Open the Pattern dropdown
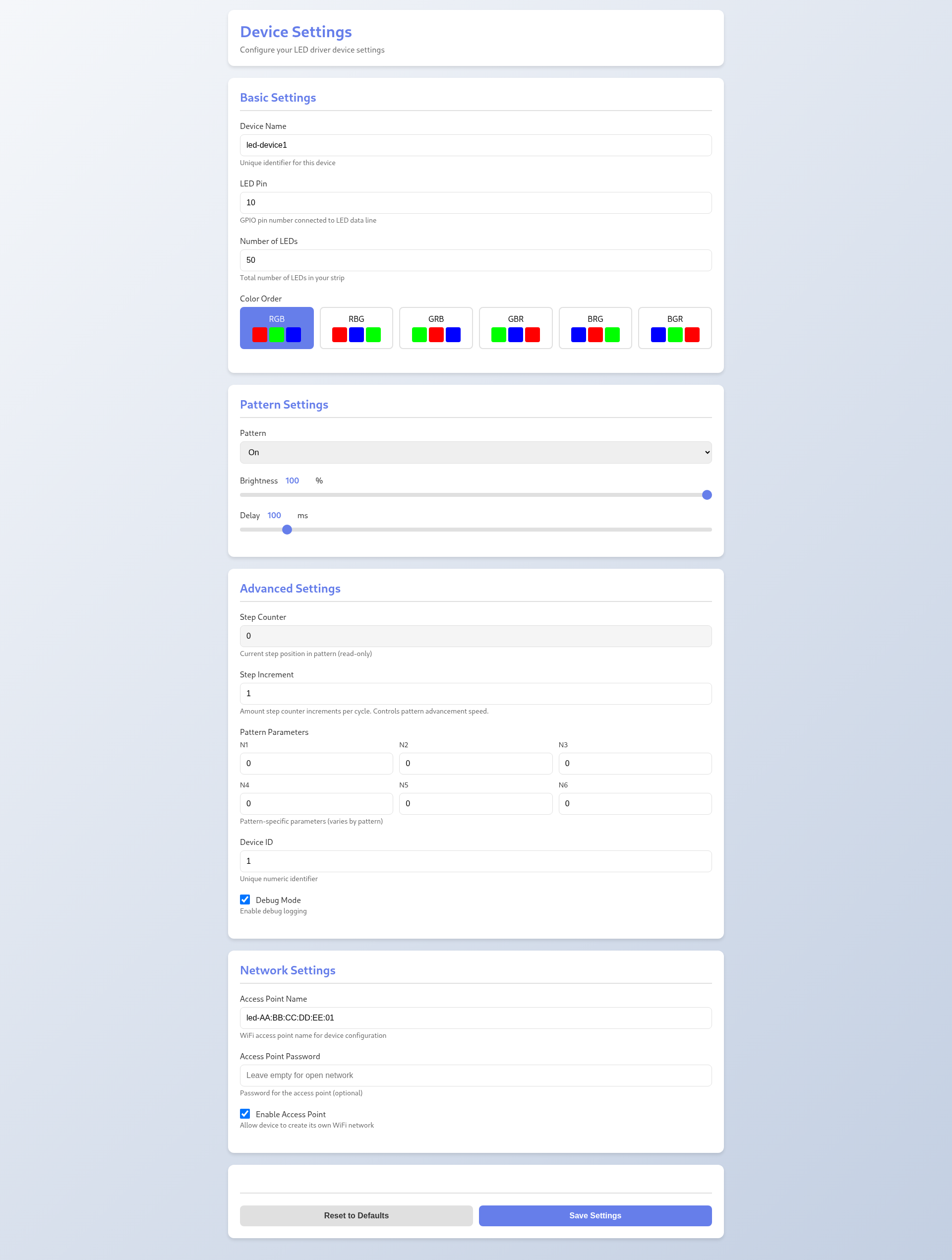The width and height of the screenshot is (952, 1260). tap(476, 452)
